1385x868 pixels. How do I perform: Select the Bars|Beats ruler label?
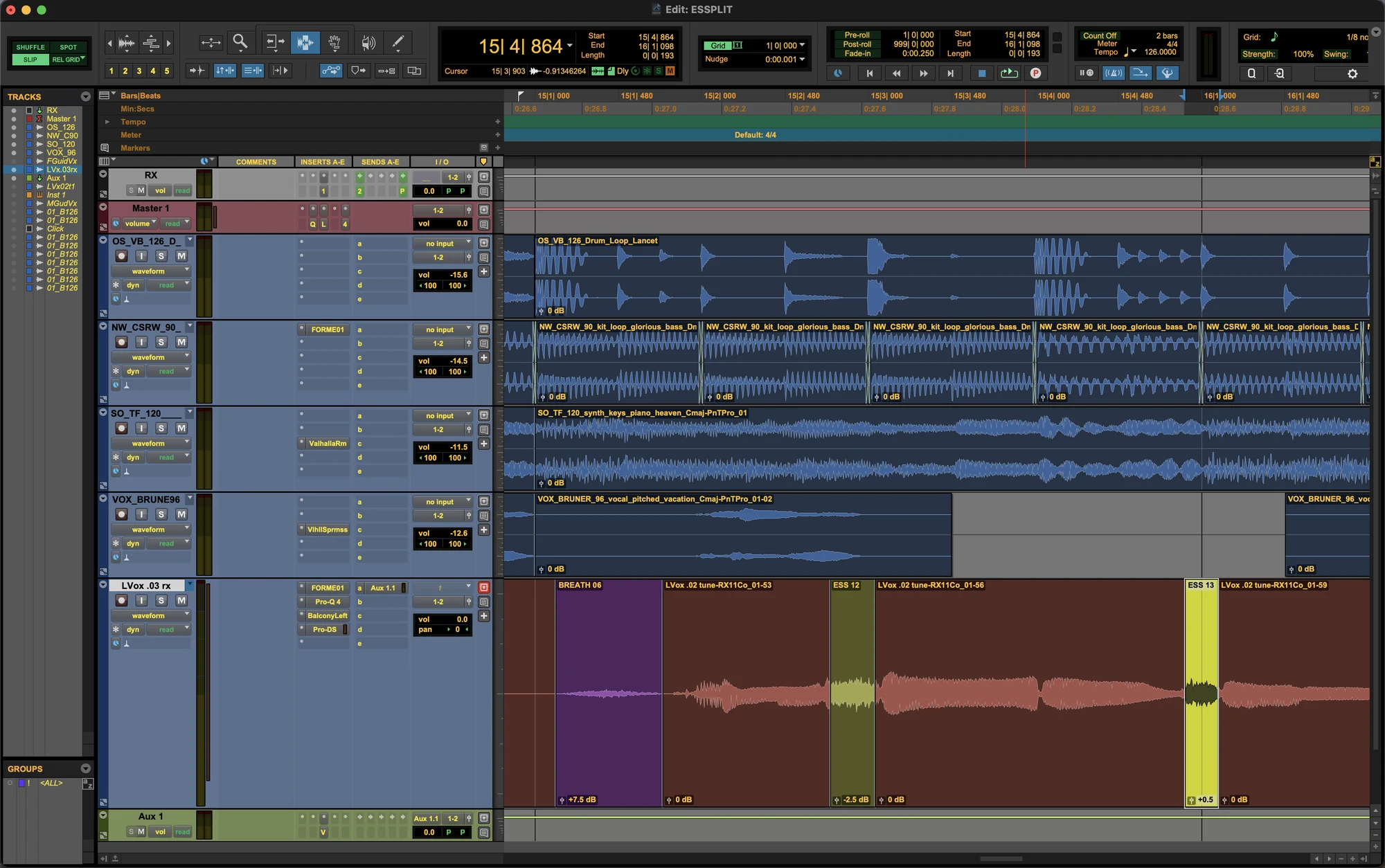141,96
